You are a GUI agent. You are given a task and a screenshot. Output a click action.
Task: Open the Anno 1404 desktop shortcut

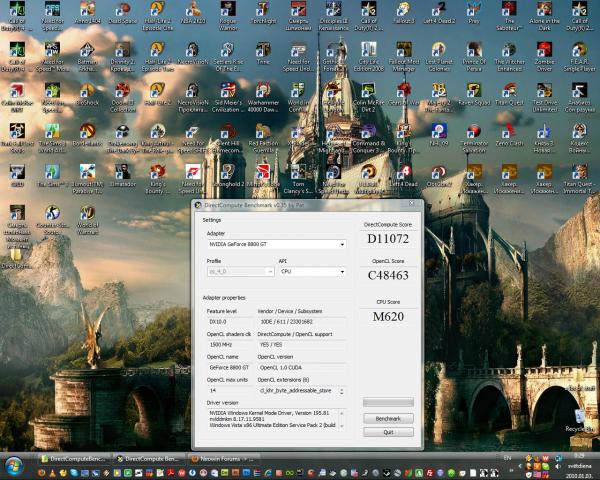click(x=87, y=13)
